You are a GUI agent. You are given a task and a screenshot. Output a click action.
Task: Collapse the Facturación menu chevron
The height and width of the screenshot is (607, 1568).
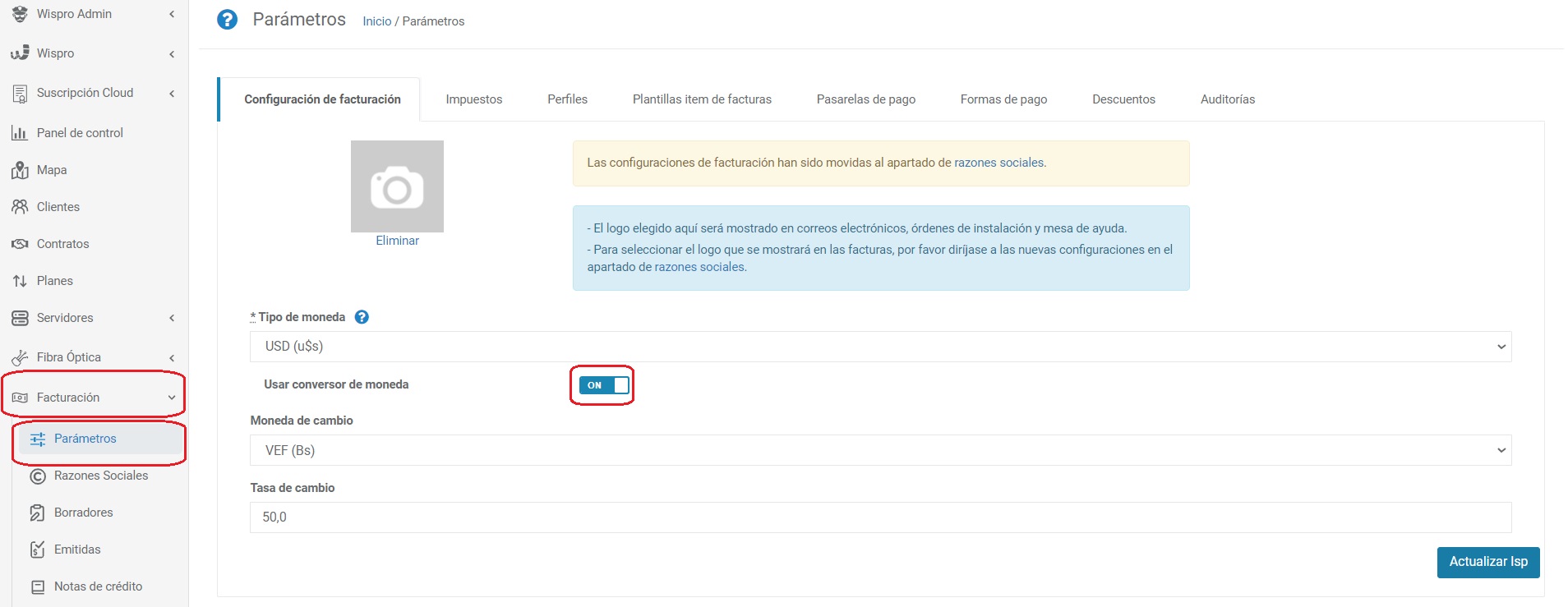tap(172, 398)
